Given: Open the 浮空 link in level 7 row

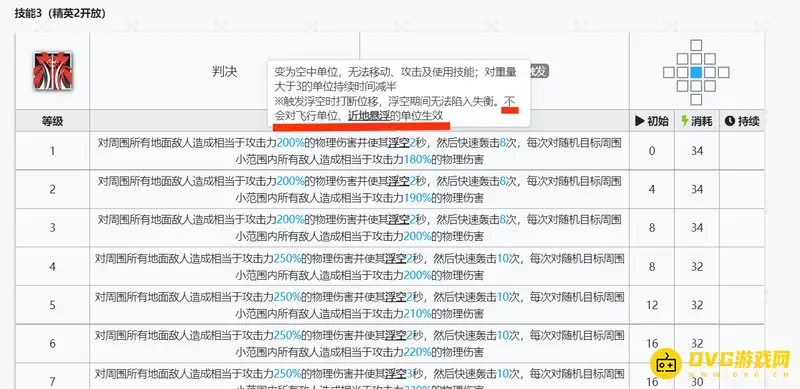Looking at the screenshot, I should tap(396, 373).
